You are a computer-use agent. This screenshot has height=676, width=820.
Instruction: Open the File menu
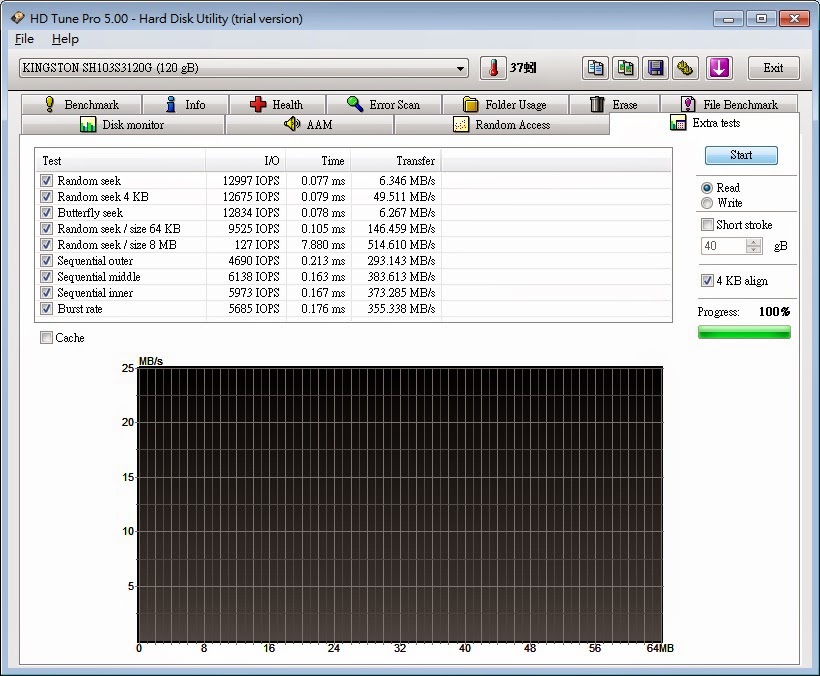(24, 39)
